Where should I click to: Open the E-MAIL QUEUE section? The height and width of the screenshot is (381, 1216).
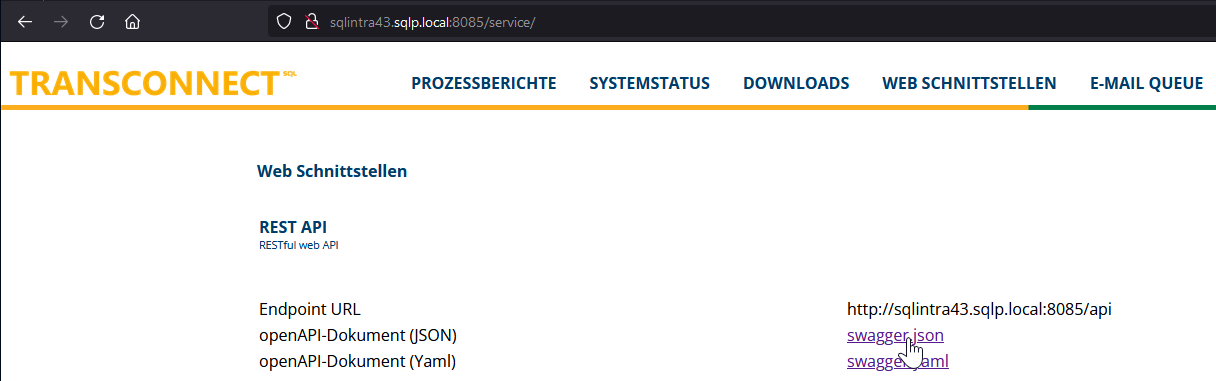tap(1146, 83)
